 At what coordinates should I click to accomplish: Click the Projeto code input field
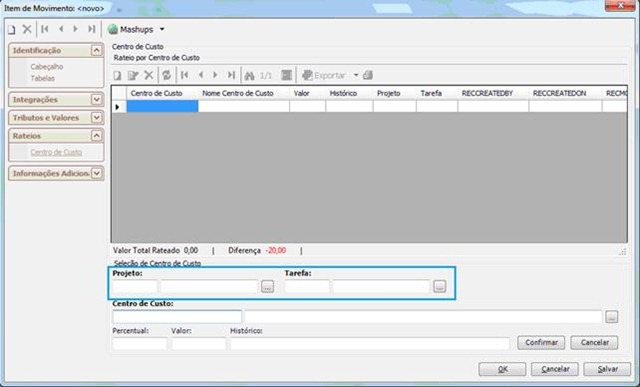click(x=135, y=287)
